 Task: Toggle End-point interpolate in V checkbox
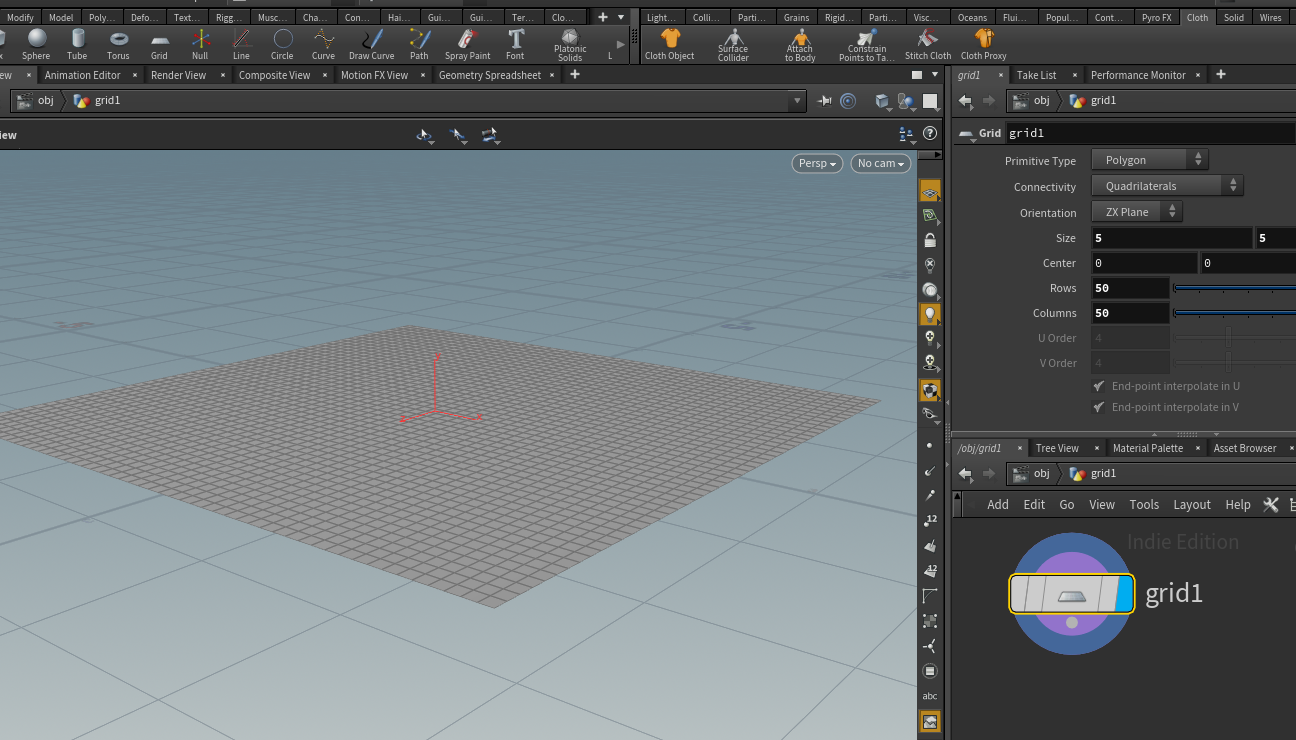pyautogui.click(x=1099, y=407)
